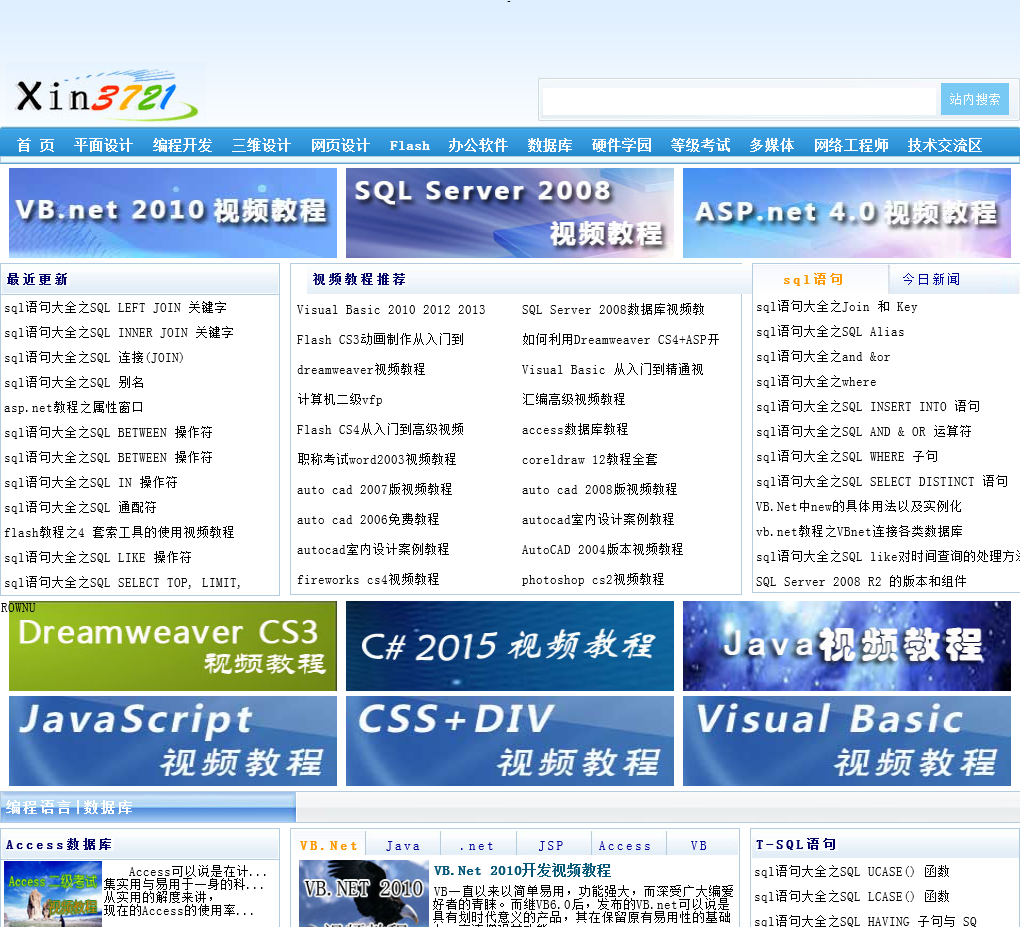Image resolution: width=1020 pixels, height=927 pixels.
Task: Open the flash教程之4 套索工具 link
Action: (x=119, y=532)
